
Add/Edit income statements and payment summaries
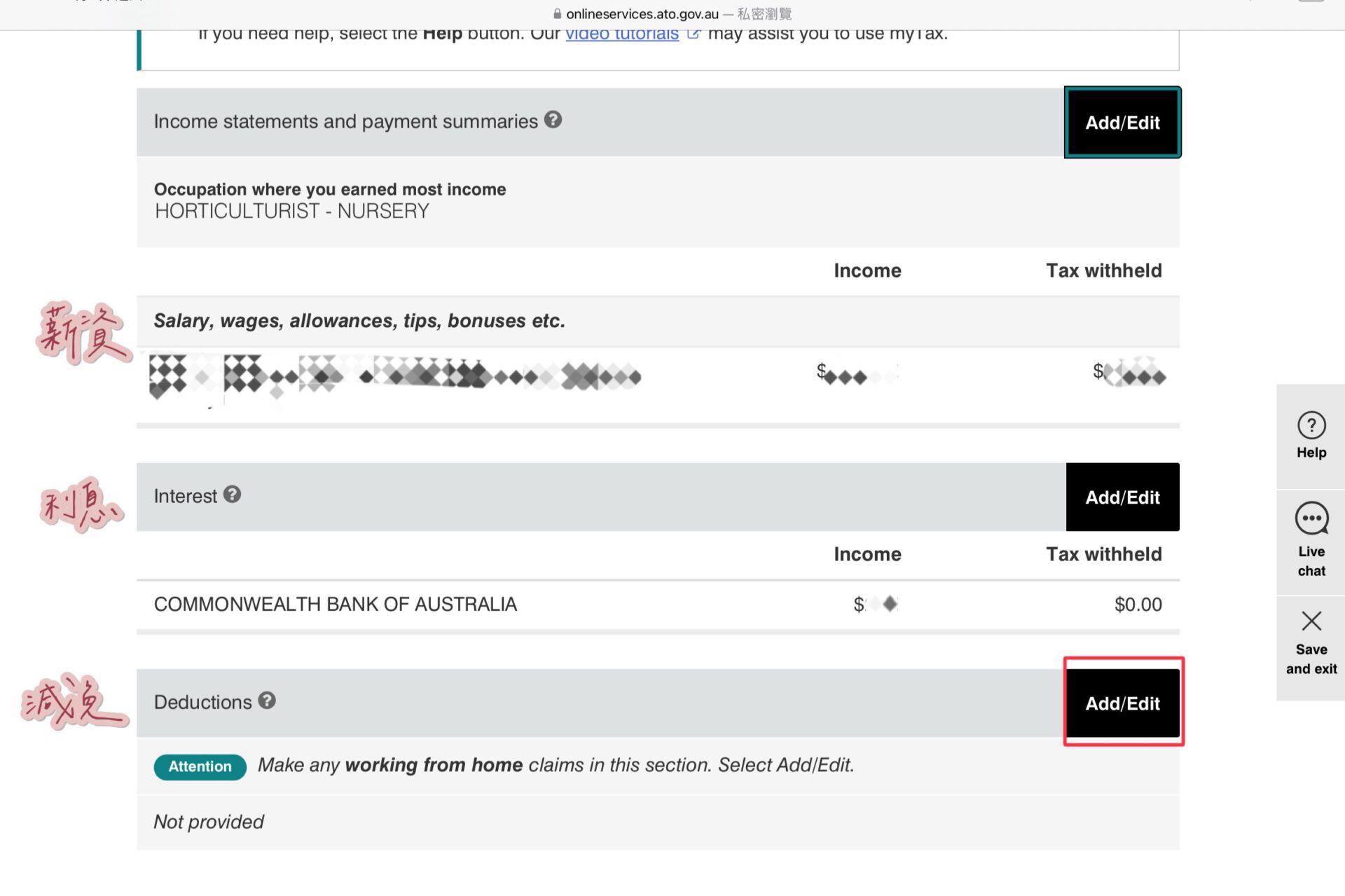tap(1122, 123)
